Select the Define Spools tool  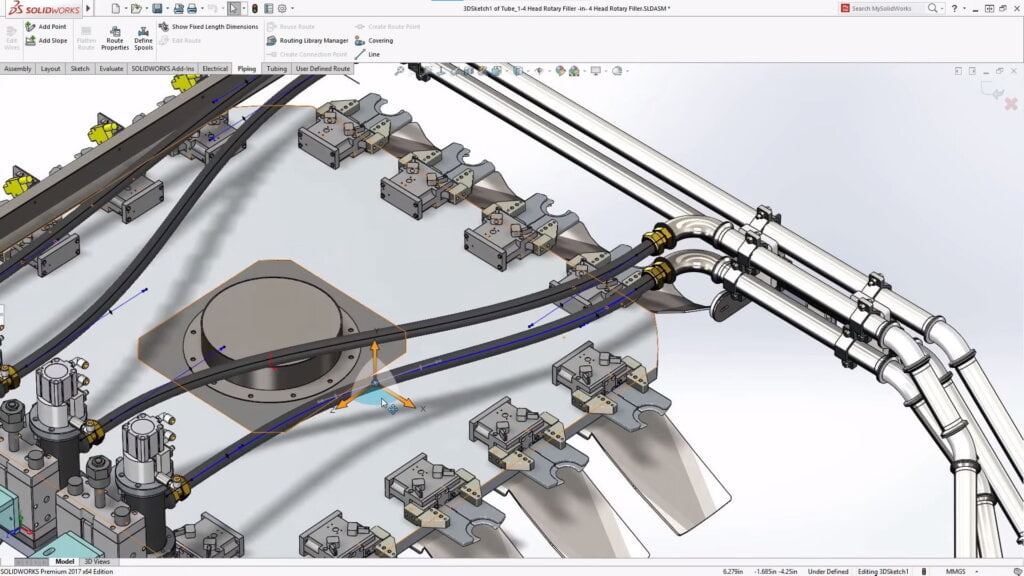pos(144,40)
